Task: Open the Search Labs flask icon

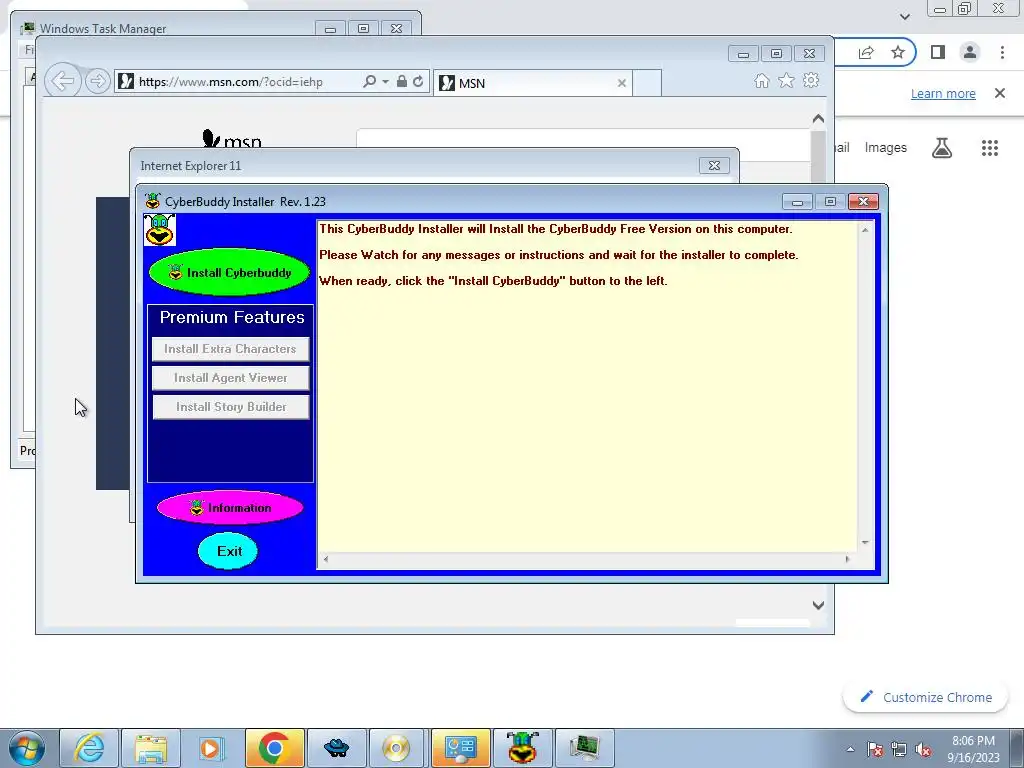Action: [x=942, y=148]
